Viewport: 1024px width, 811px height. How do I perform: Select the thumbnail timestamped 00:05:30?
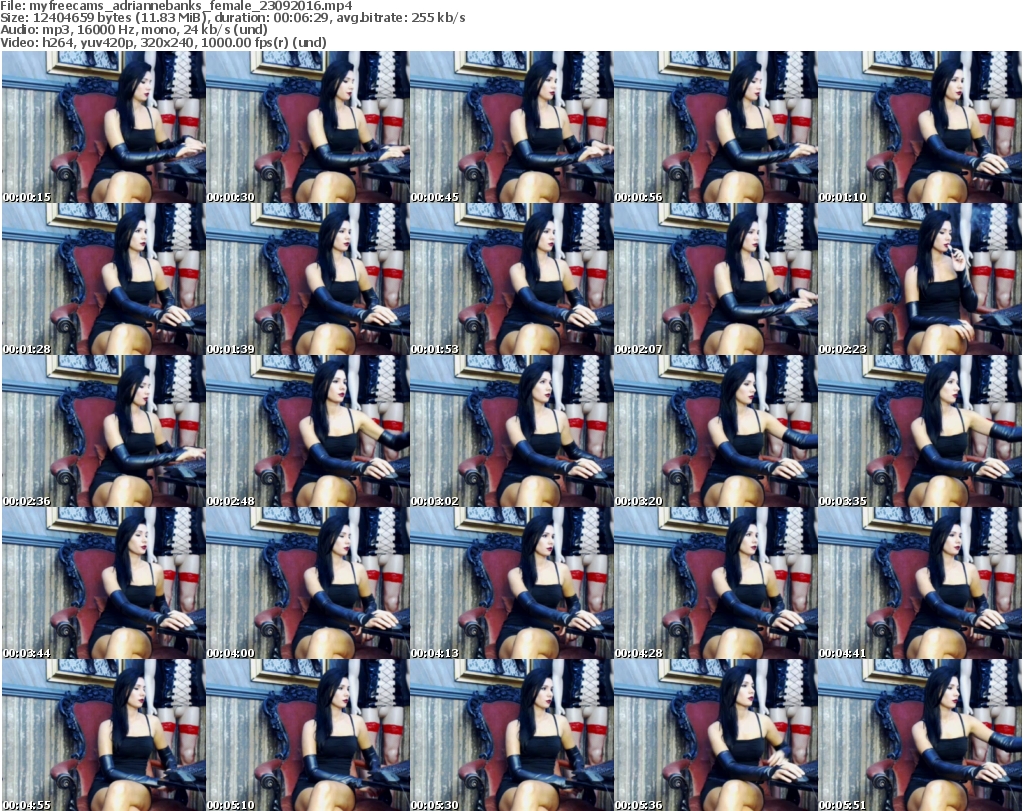[511, 735]
